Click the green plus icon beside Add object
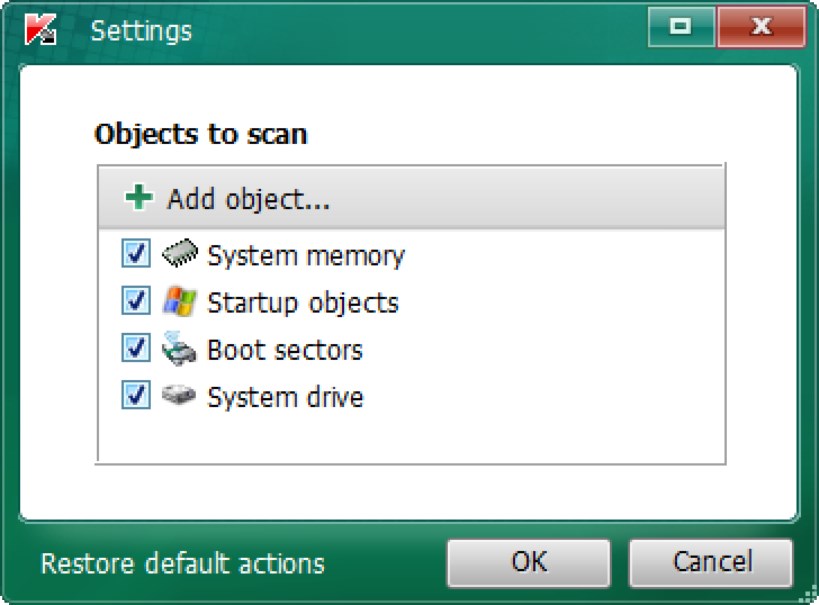Viewport: 819px width, 605px height. point(139,197)
